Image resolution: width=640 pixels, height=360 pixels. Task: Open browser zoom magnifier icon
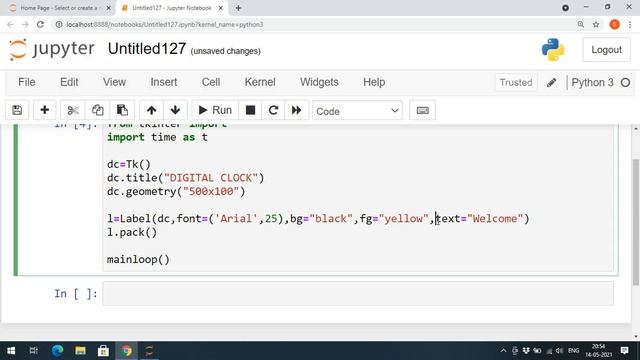[x=581, y=24]
